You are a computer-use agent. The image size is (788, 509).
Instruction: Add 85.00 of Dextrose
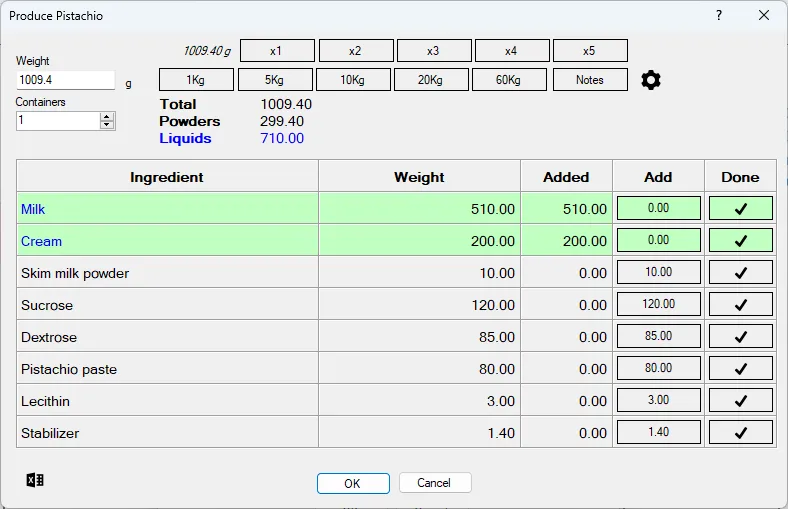click(x=658, y=337)
